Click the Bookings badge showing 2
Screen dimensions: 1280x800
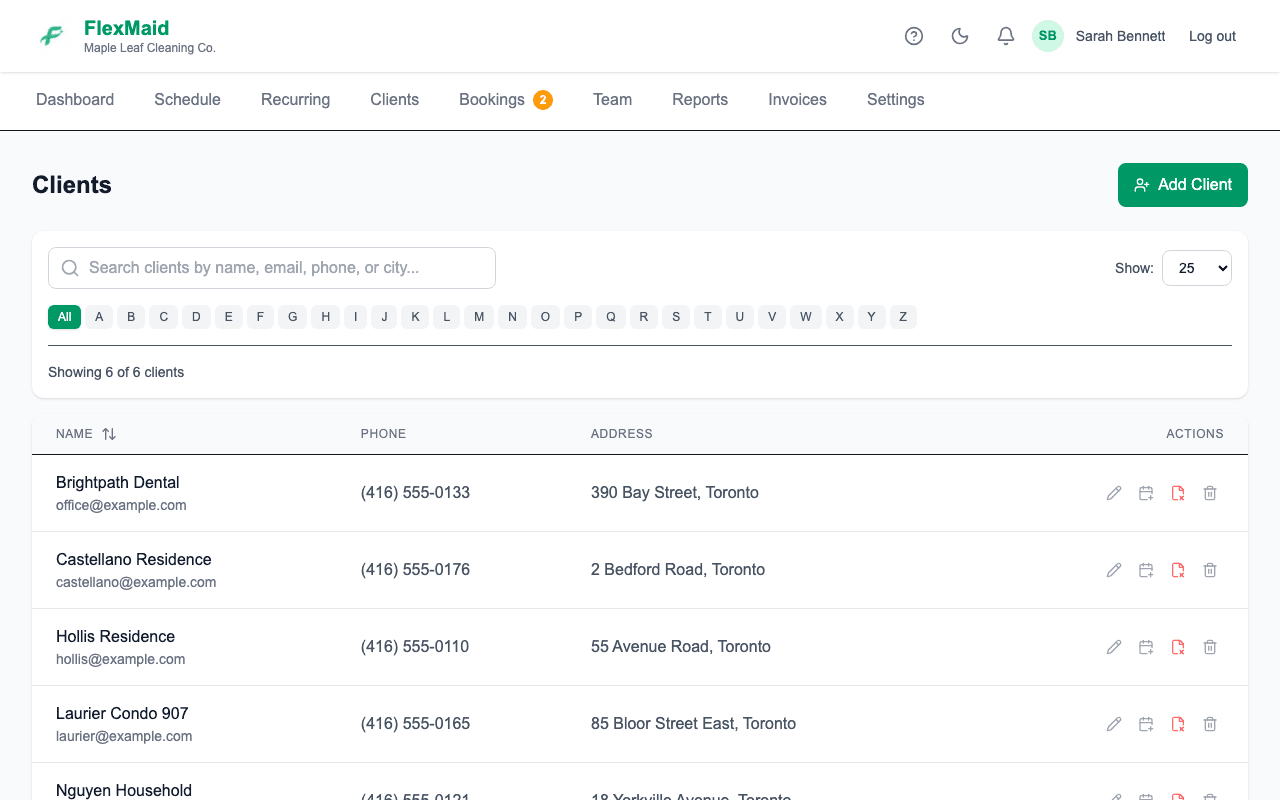coord(543,100)
